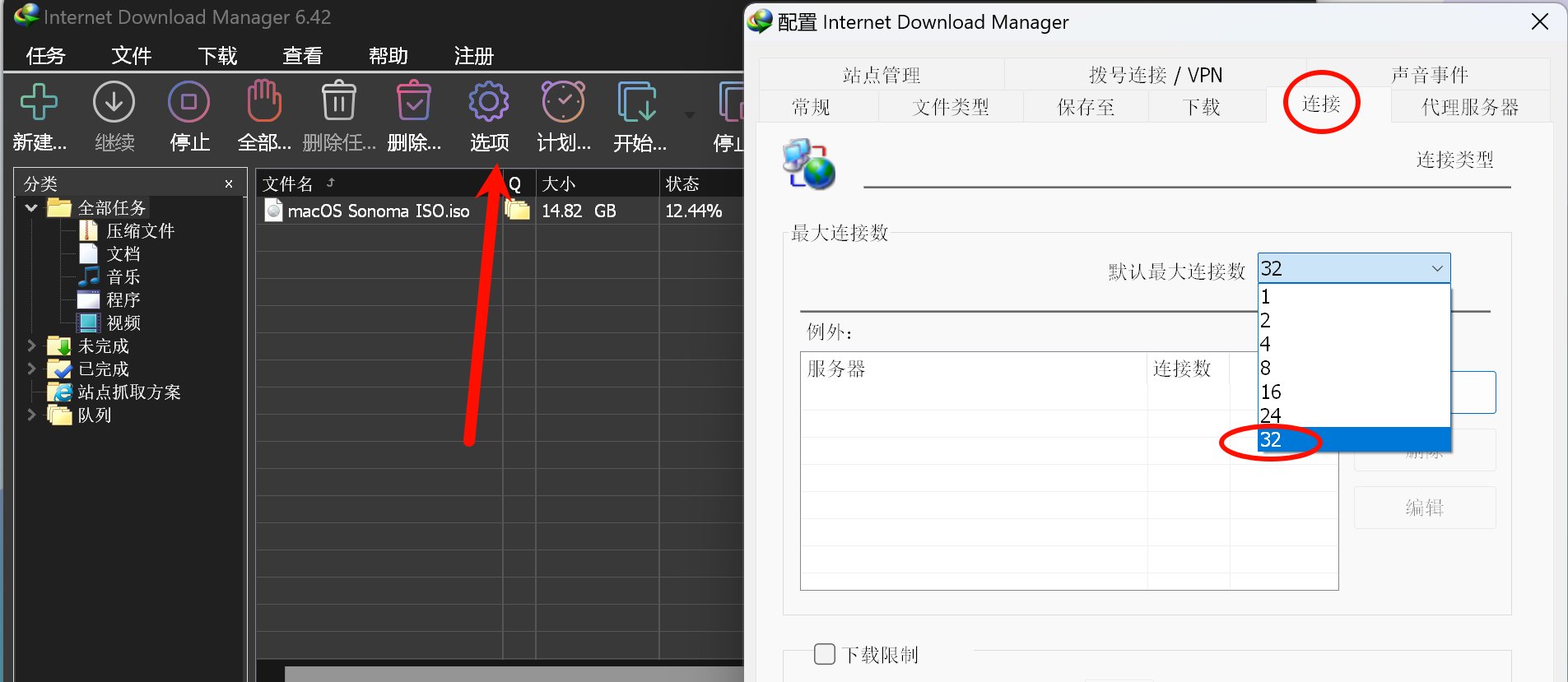Close the 分类 categories panel
1568x682 pixels.
click(229, 183)
